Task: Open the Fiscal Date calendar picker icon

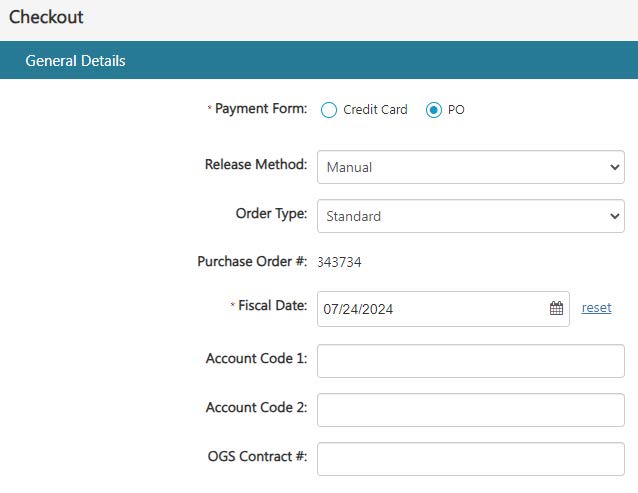Action: click(x=556, y=309)
